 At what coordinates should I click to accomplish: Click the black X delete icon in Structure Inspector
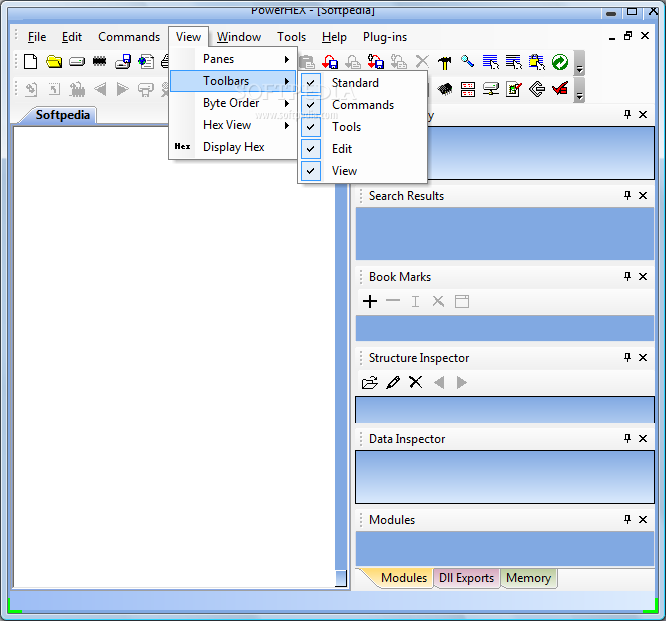416,382
